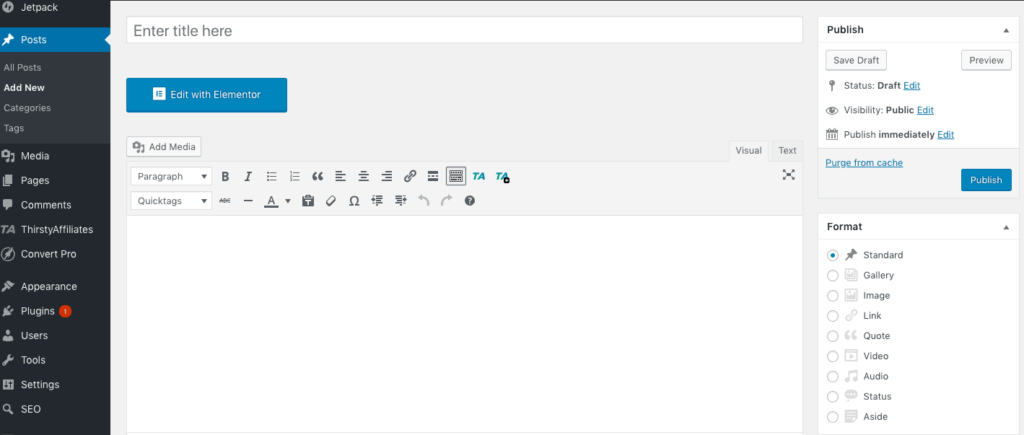This screenshot has height=435, width=1024.
Task: Insert special character omega icon
Action: [x=354, y=201]
